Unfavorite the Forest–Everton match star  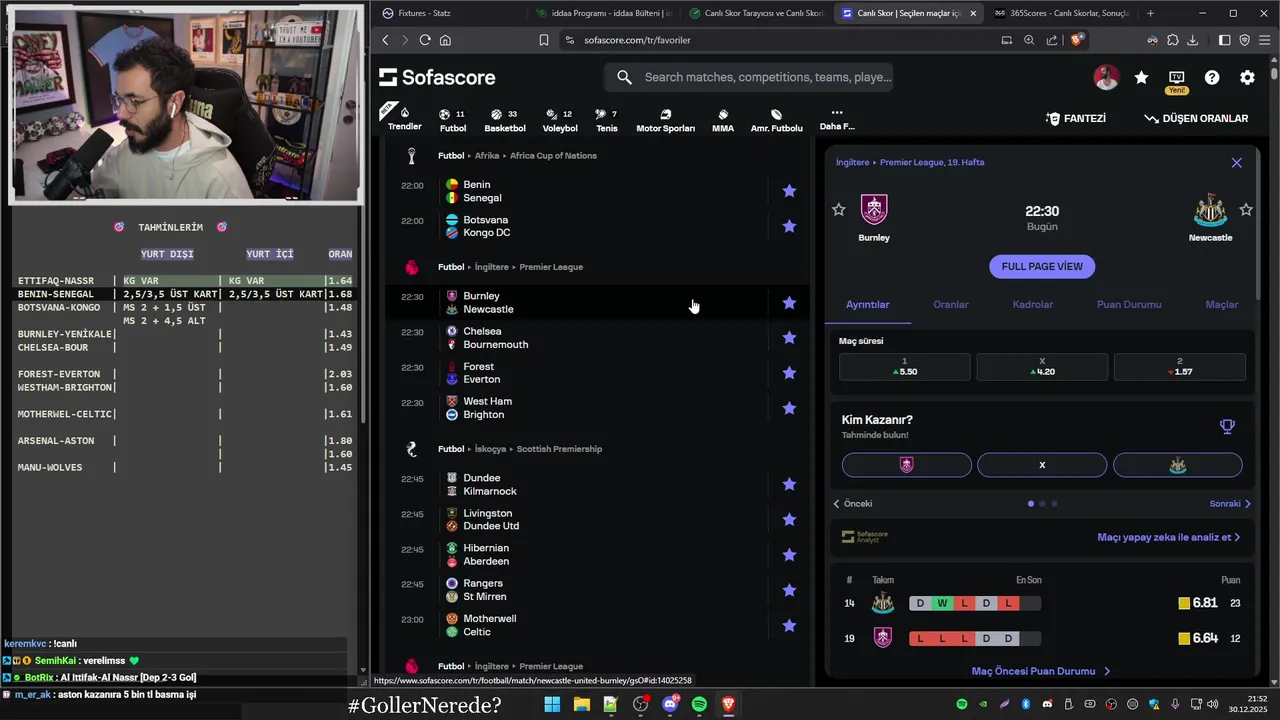789,373
